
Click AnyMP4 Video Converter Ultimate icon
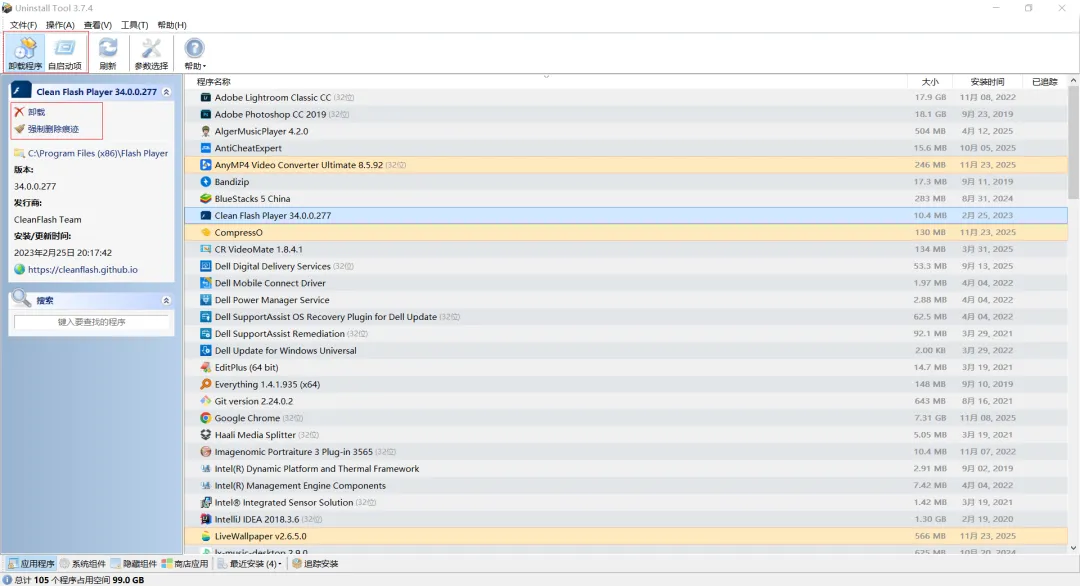[x=205, y=165]
